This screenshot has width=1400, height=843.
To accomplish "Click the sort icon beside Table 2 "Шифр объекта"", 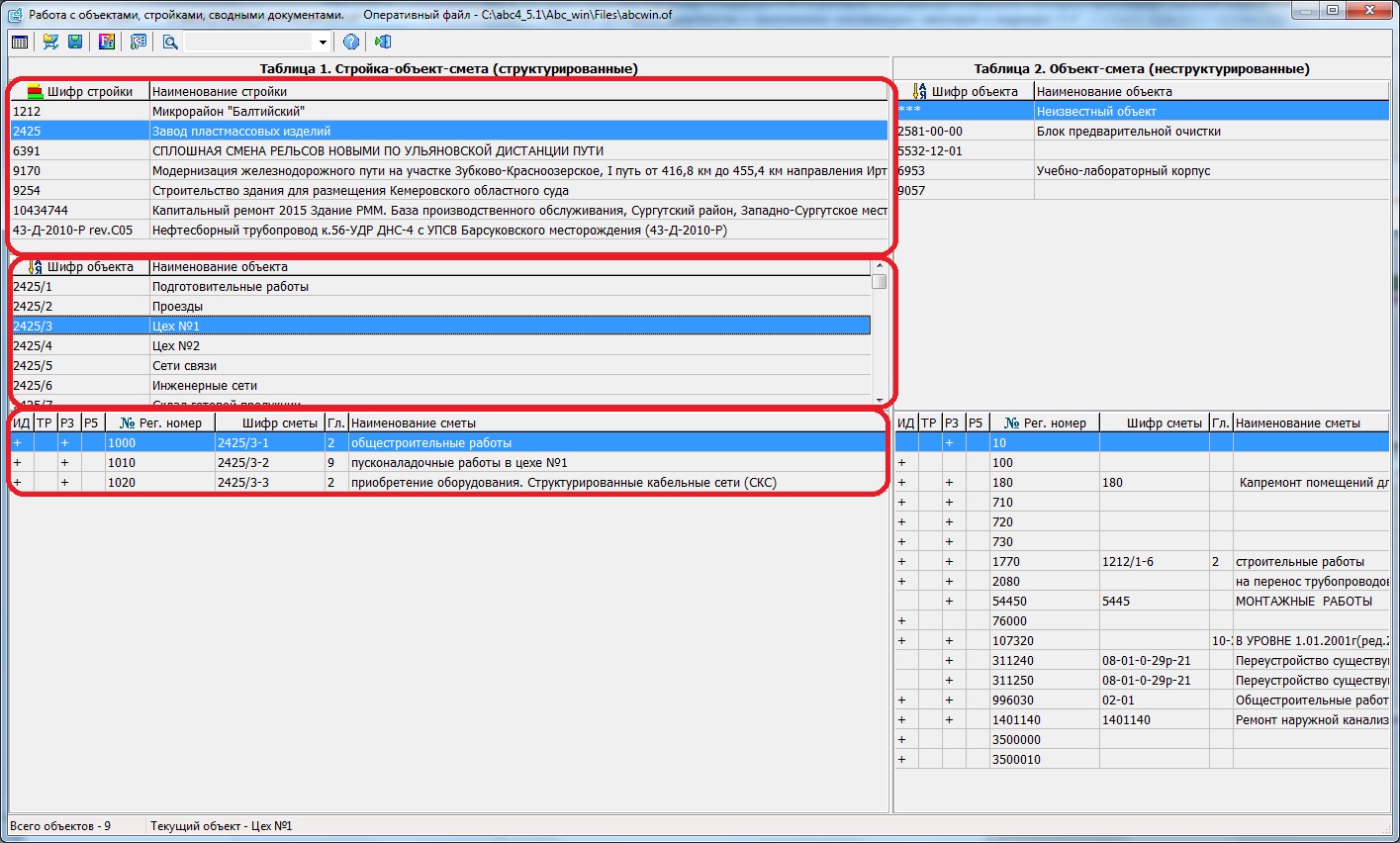I will pyautogui.click(x=920, y=91).
